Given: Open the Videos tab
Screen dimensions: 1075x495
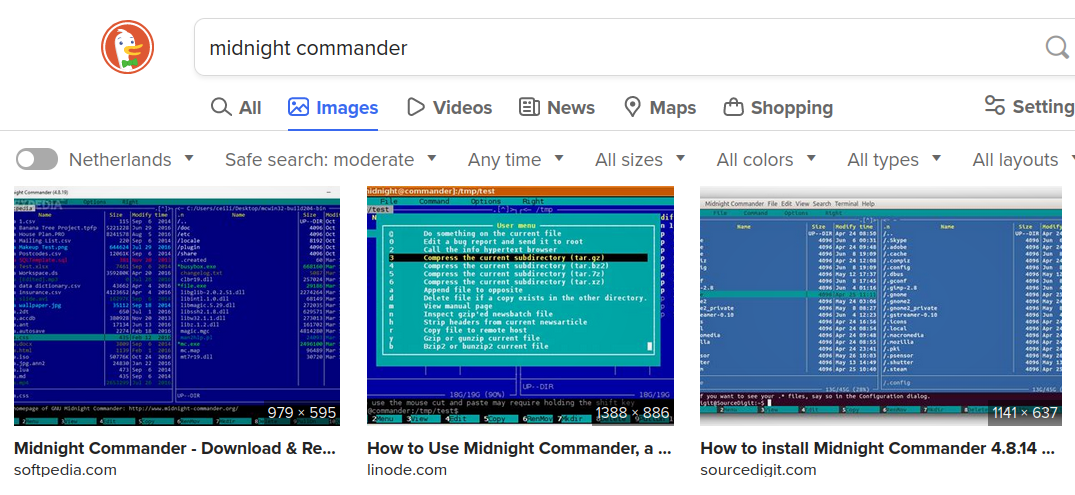Looking at the screenshot, I should [449, 108].
